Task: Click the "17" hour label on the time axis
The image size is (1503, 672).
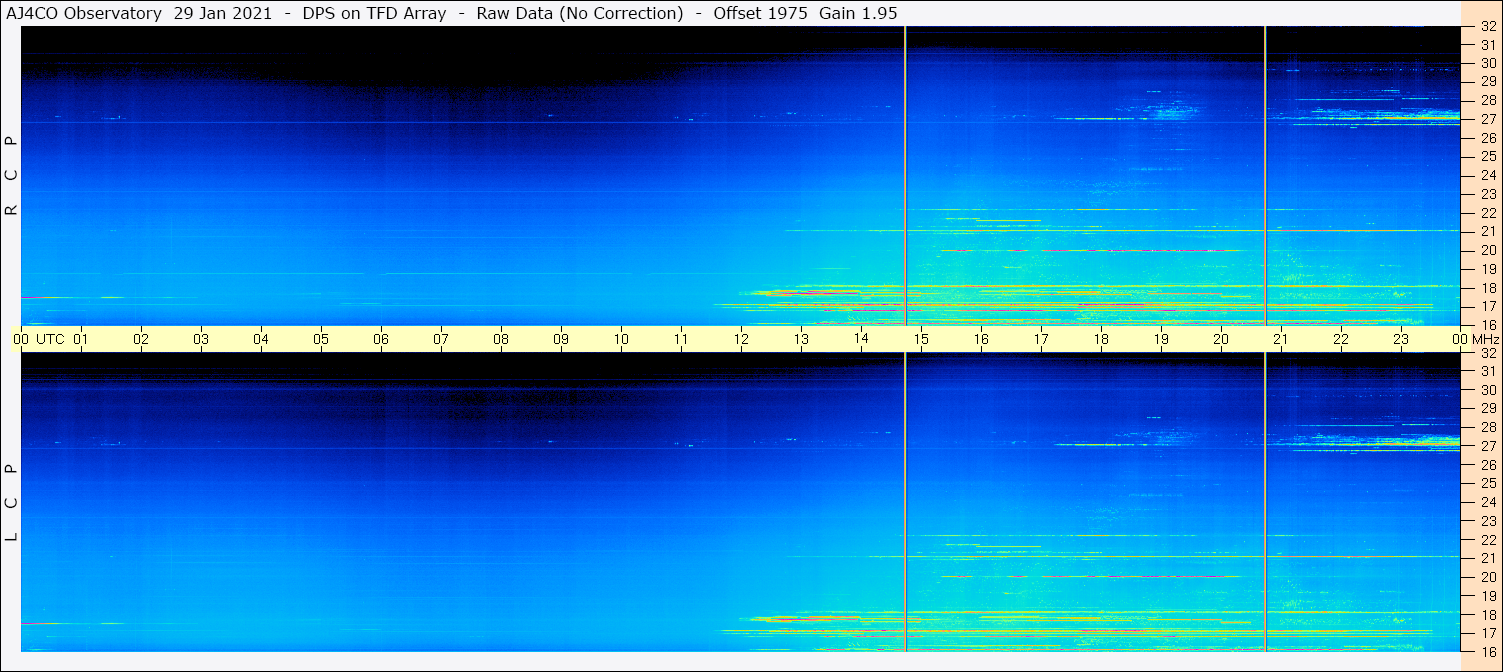Action: [1041, 339]
